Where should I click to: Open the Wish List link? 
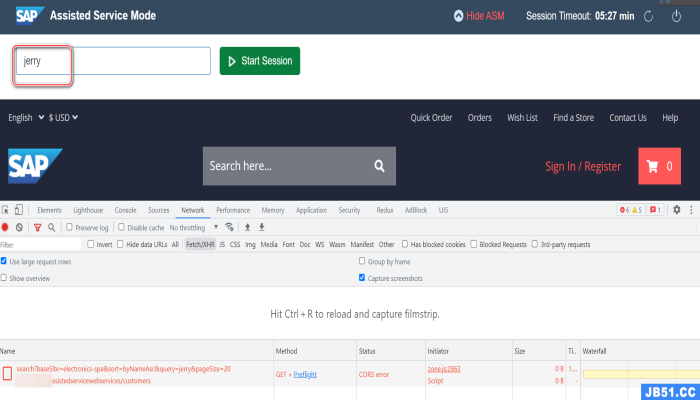[x=522, y=118]
